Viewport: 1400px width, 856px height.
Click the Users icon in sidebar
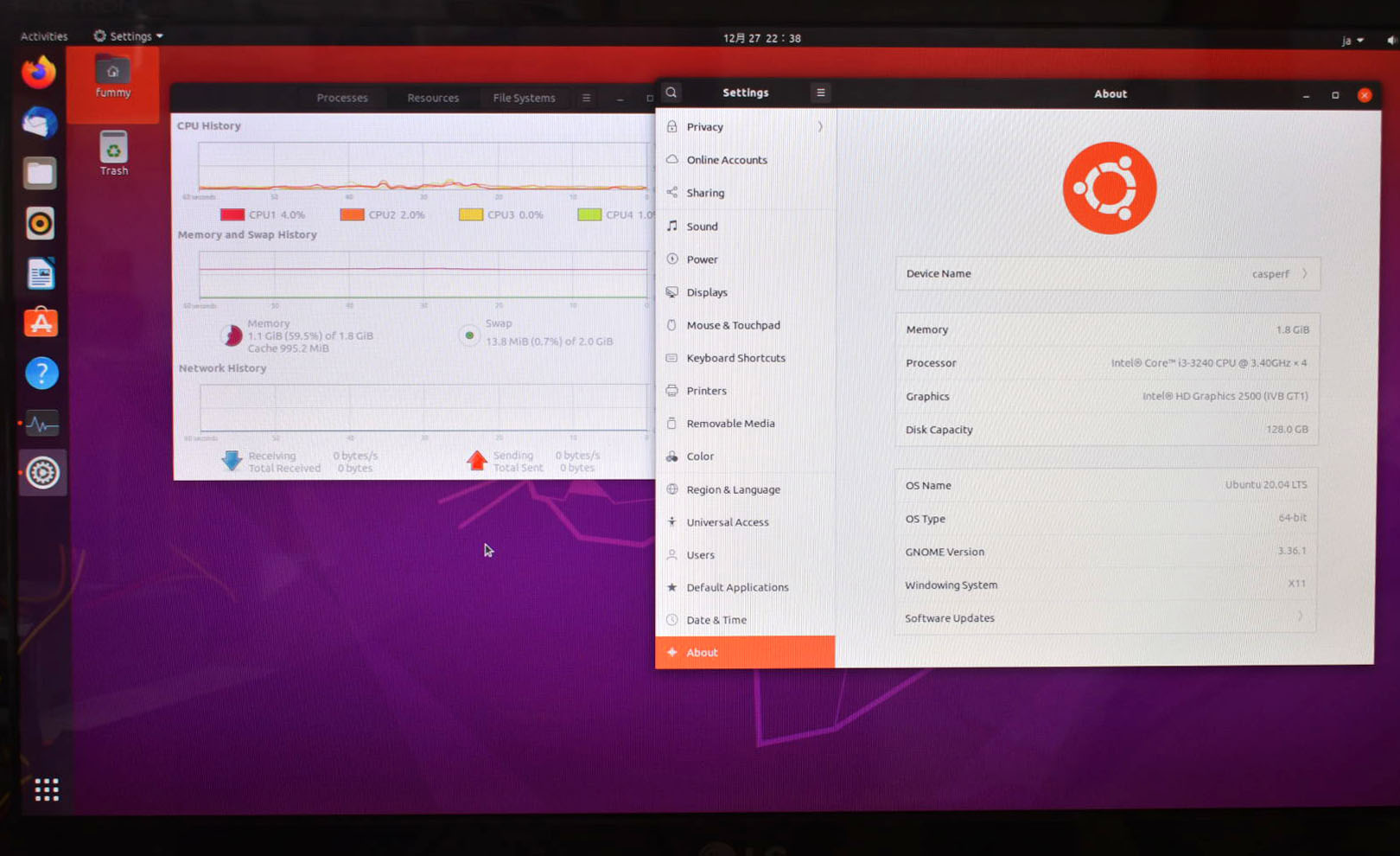coord(672,555)
